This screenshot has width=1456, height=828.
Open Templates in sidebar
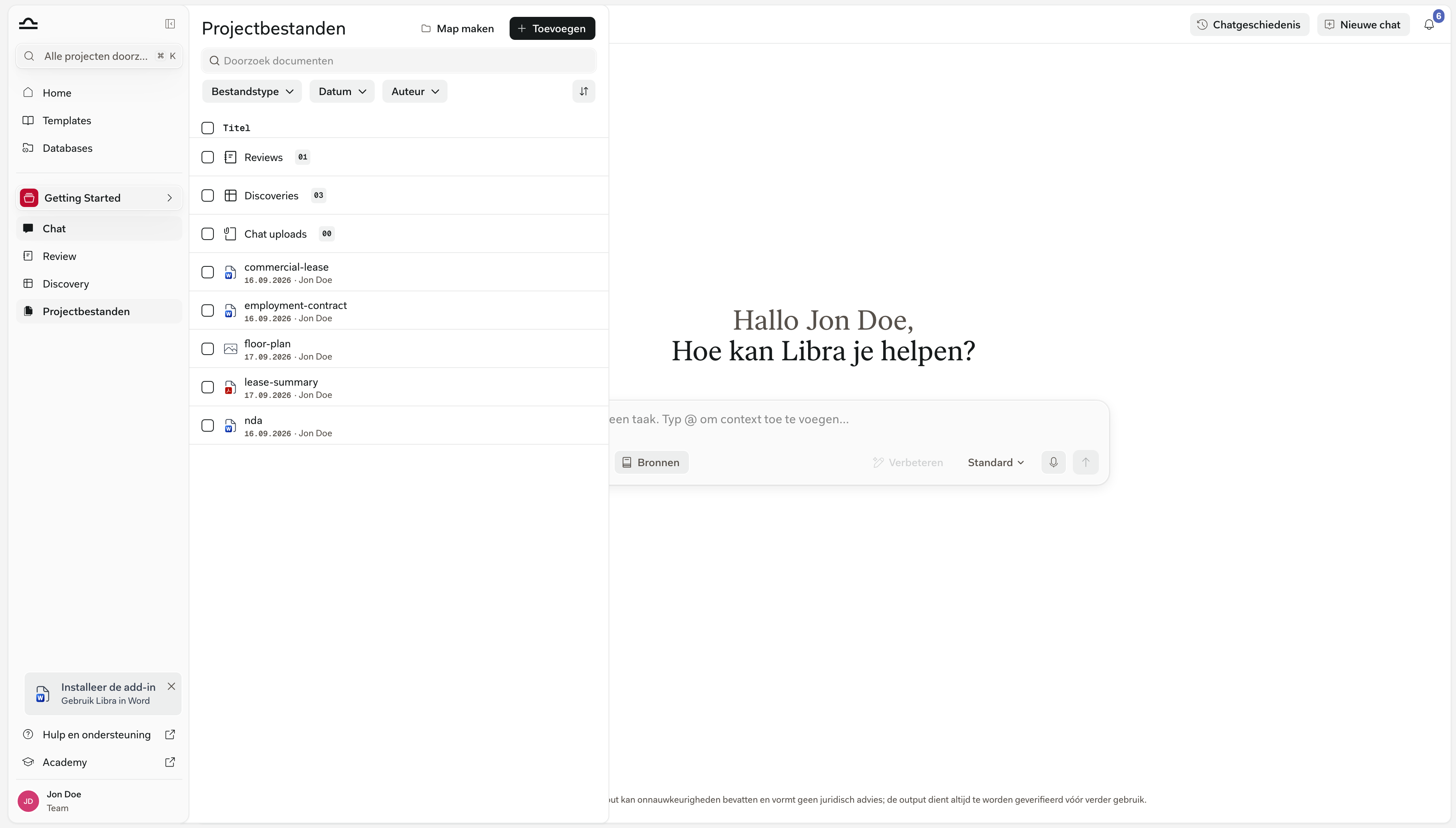click(x=99, y=120)
